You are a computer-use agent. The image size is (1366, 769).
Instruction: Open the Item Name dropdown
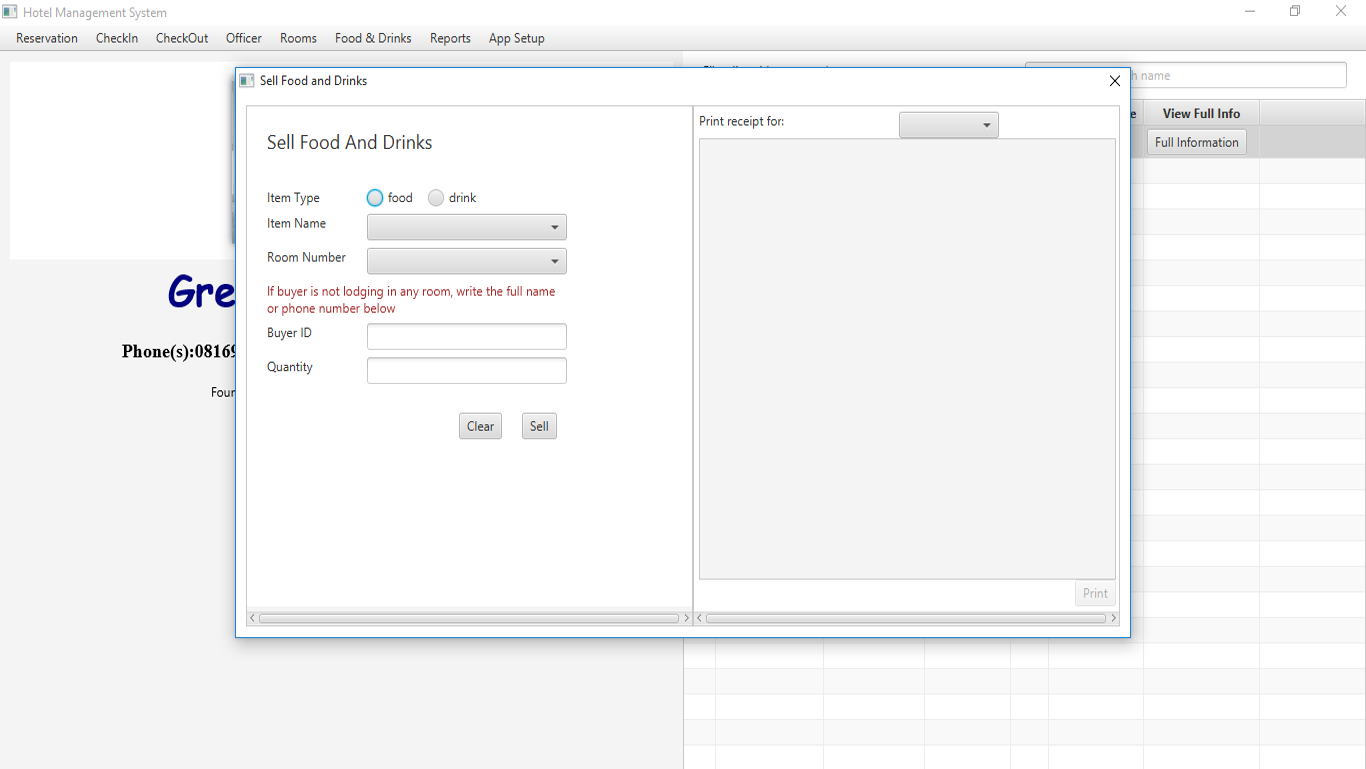point(466,227)
